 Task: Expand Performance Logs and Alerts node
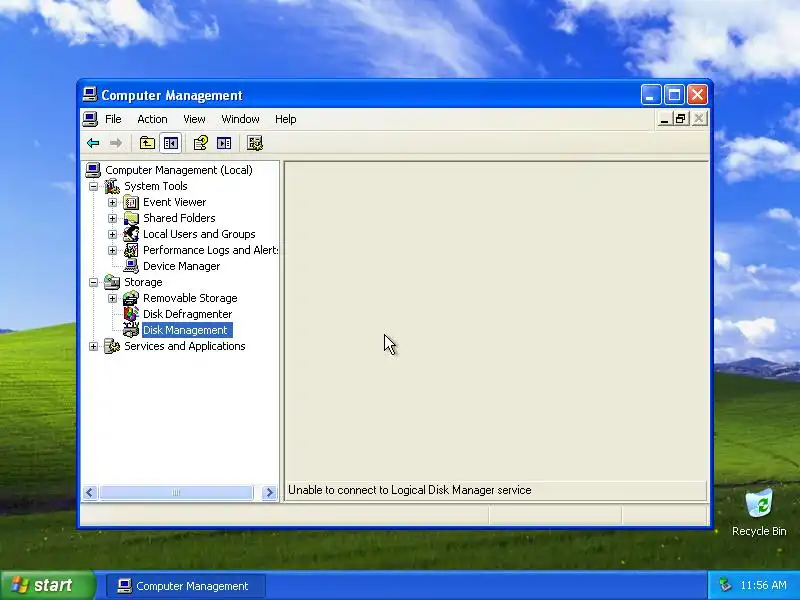(x=112, y=251)
